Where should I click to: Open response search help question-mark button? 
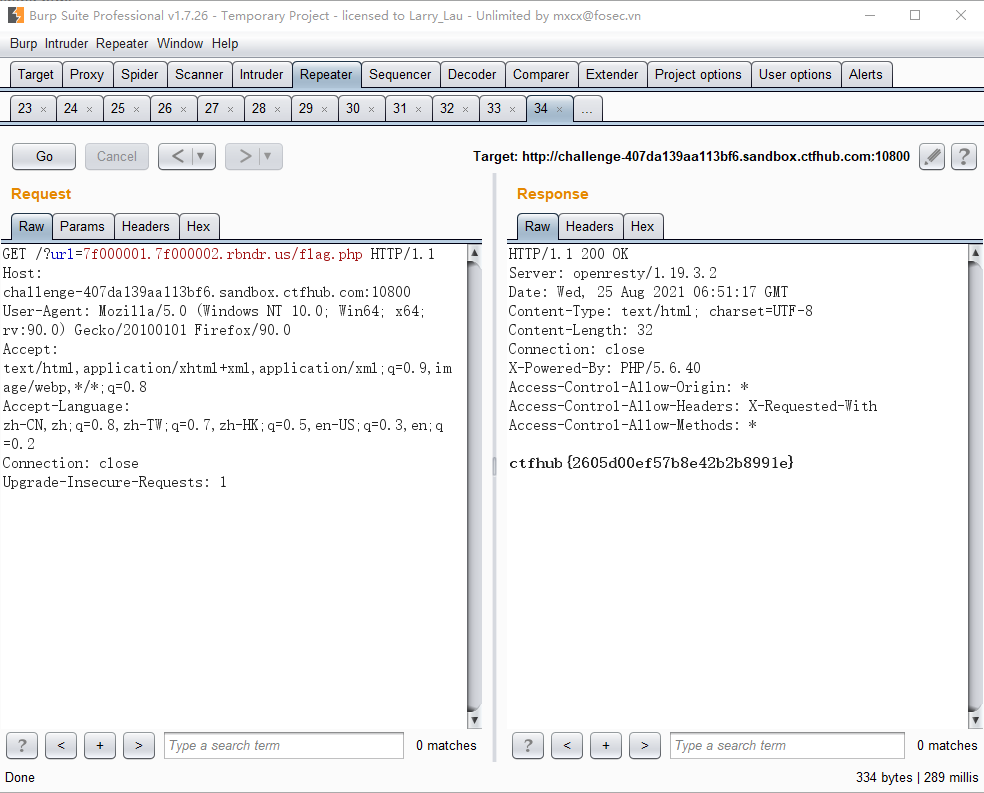tap(528, 745)
